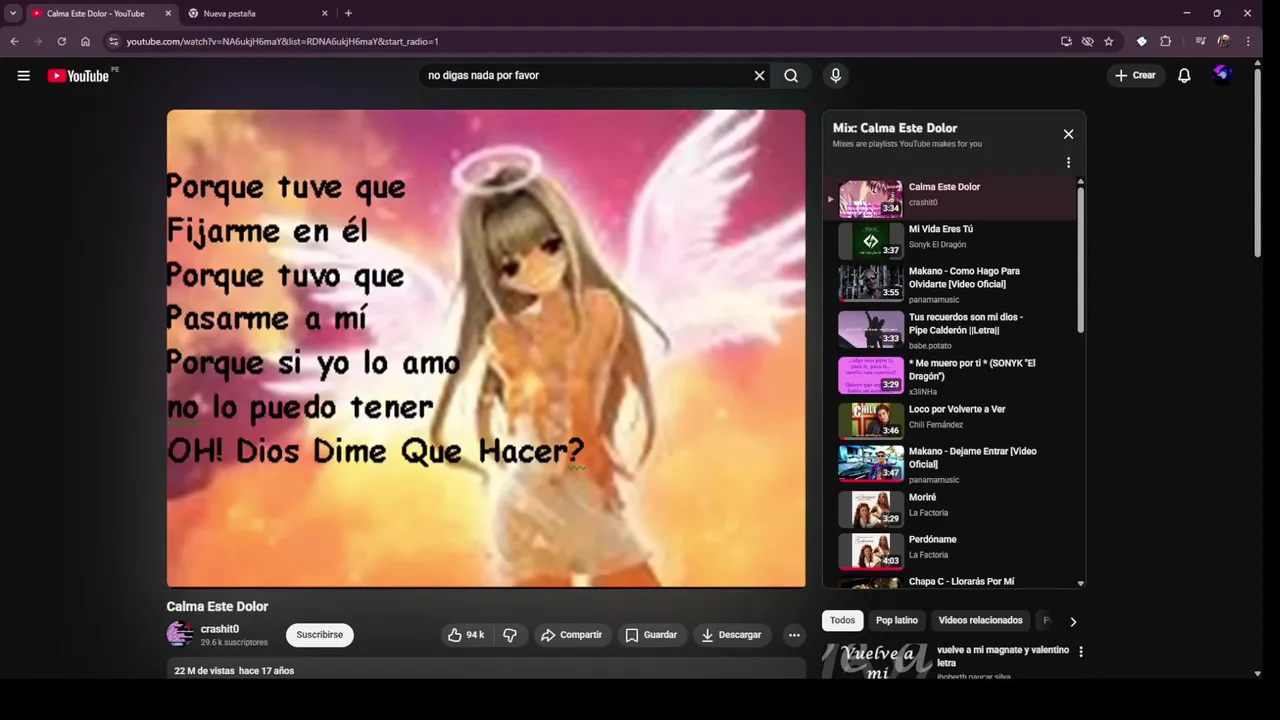The image size is (1280, 720).
Task: Close the Calma Este Dolor tab
Action: [168, 13]
